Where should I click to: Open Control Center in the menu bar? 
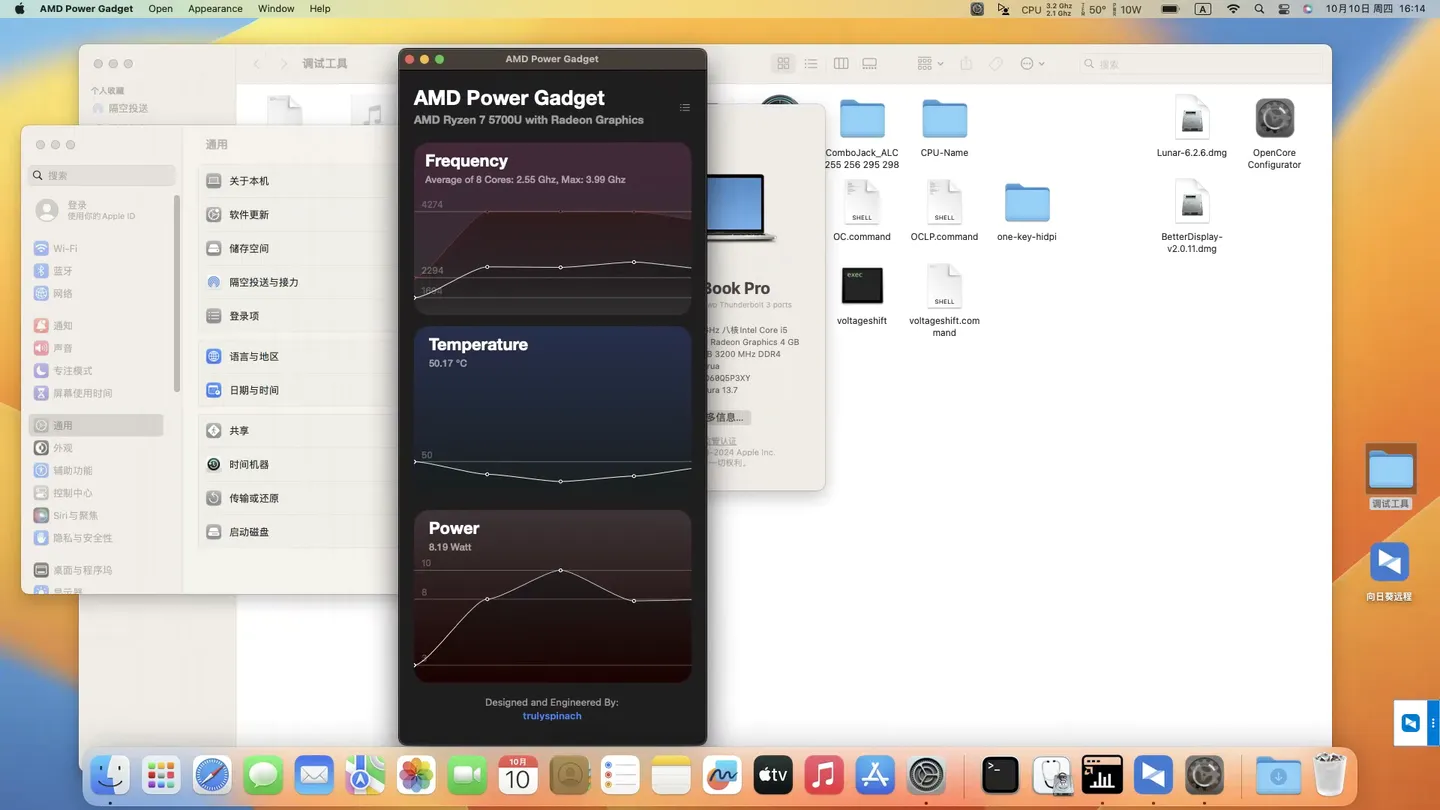1283,9
